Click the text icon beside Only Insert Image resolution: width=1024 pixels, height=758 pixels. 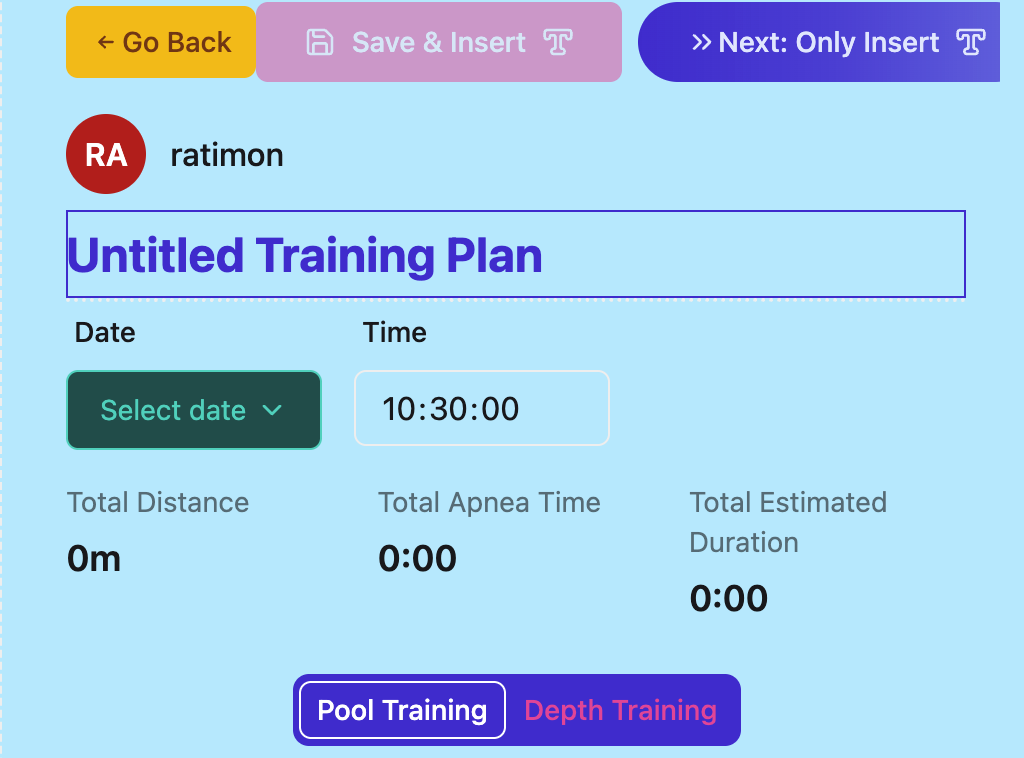971,42
